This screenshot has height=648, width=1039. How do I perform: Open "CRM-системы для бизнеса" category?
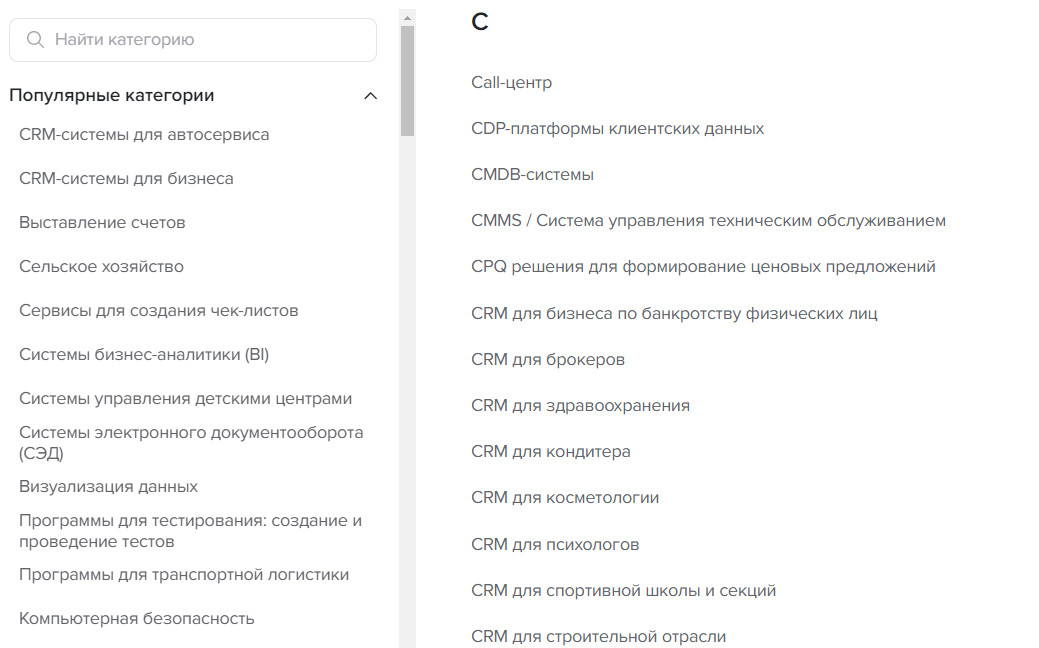tap(126, 178)
